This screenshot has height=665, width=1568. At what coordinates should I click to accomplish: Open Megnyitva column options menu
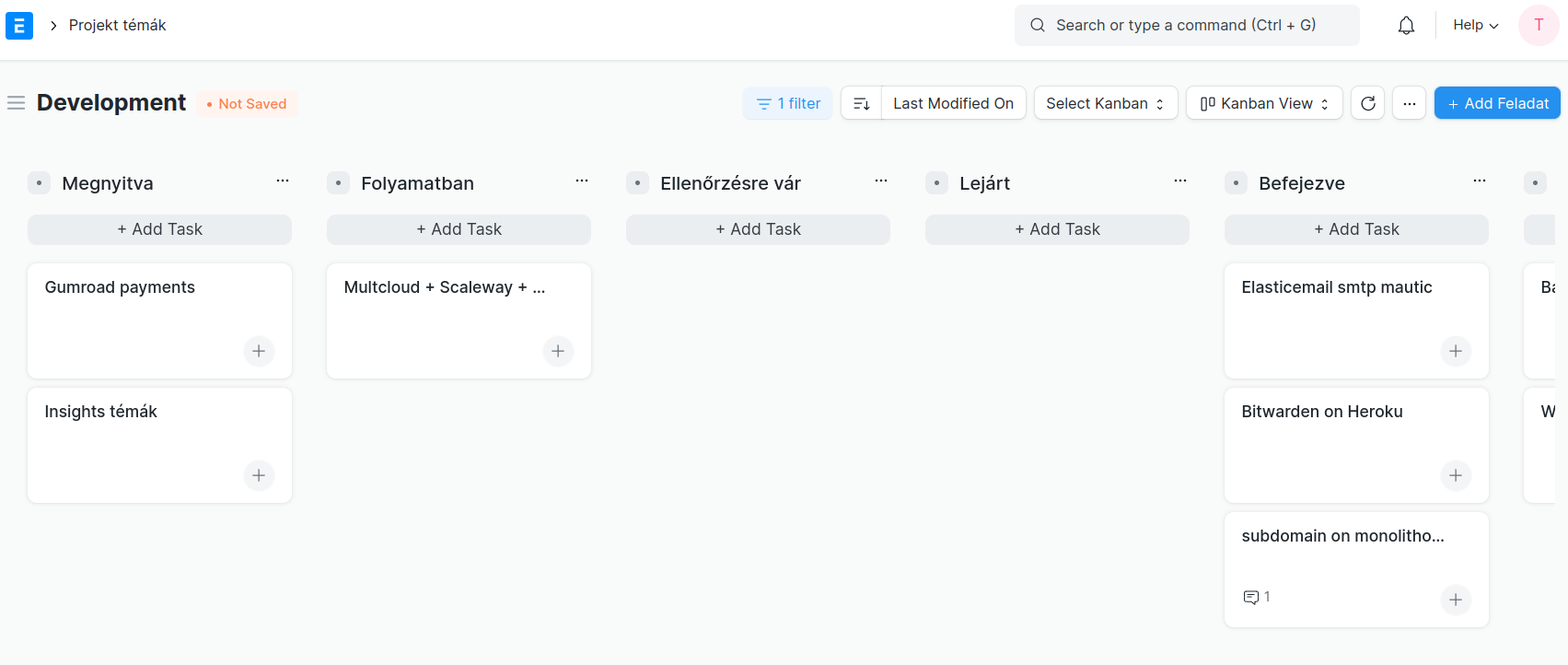pos(283,181)
